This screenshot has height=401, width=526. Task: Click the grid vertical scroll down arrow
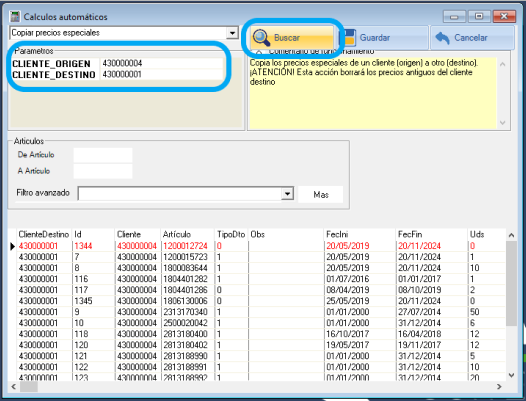coord(511,375)
